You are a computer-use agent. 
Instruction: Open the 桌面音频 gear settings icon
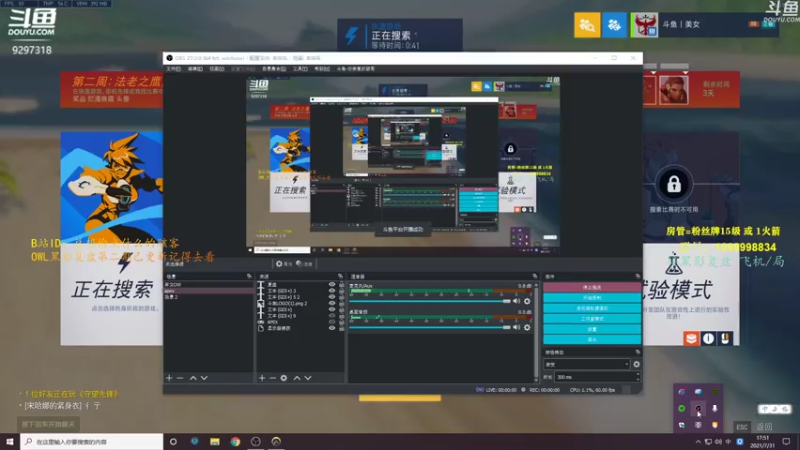(527, 328)
